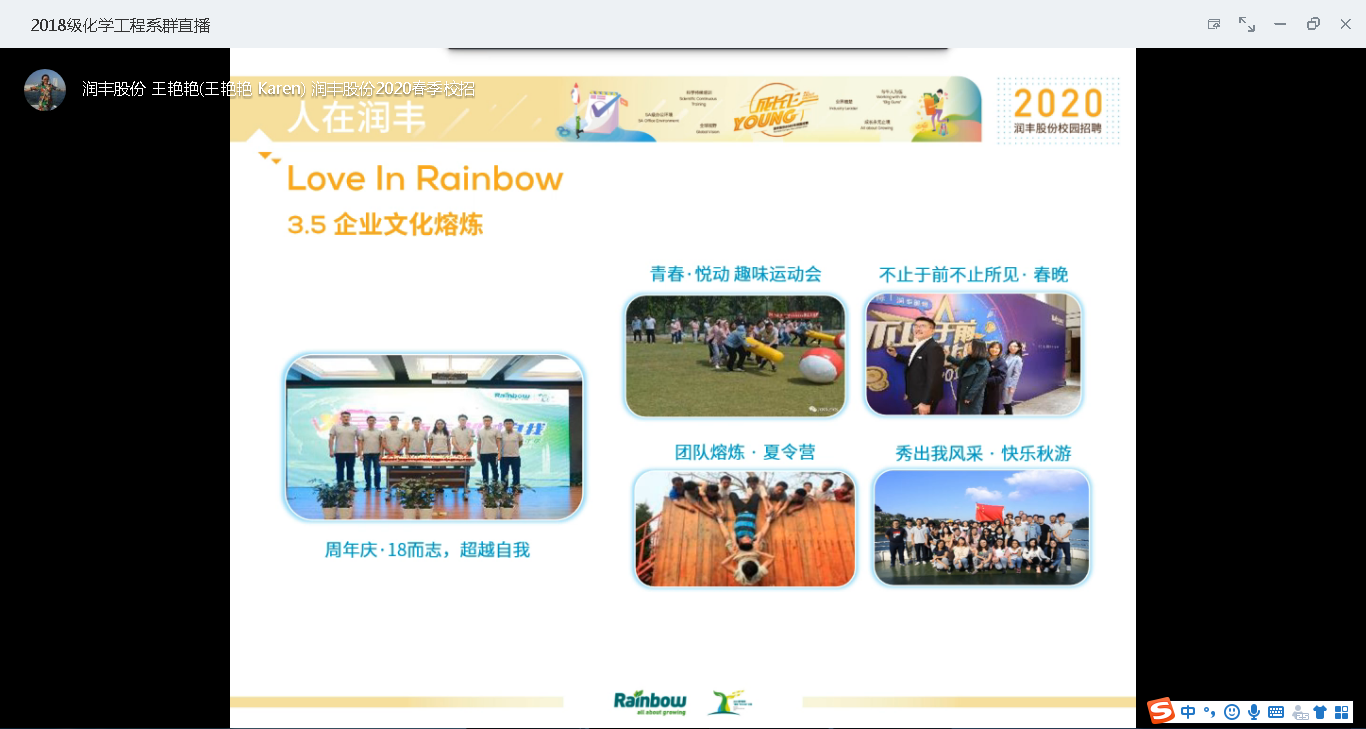Click the 周年庆 anniversary group photo
This screenshot has width=1366, height=729.
[434, 437]
